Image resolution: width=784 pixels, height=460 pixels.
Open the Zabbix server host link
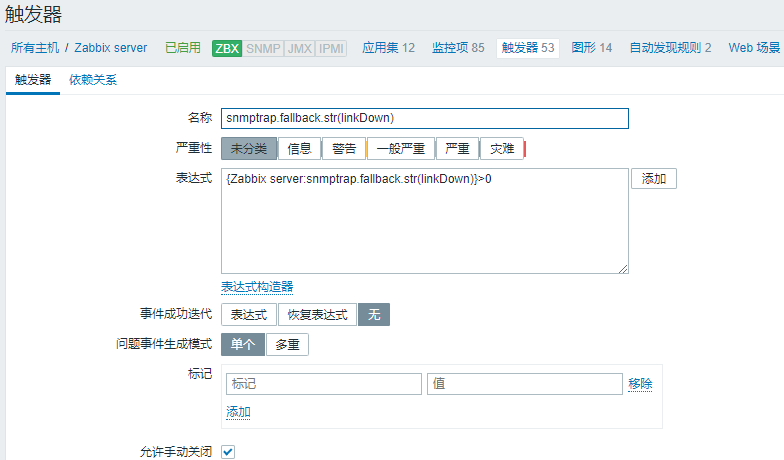click(x=110, y=48)
